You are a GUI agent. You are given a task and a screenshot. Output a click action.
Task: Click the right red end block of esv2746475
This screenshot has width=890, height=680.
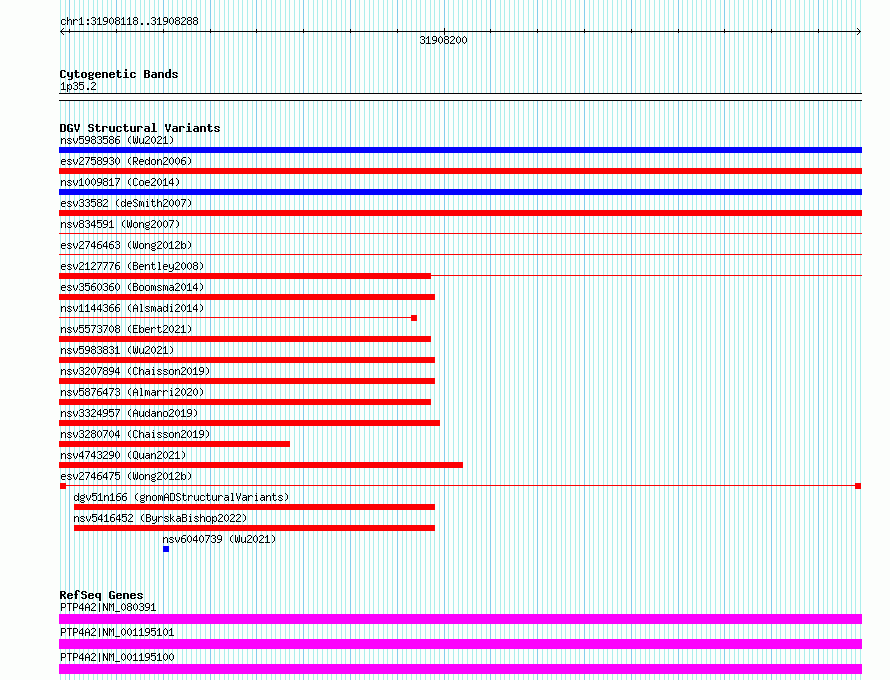pyautogui.click(x=858, y=486)
